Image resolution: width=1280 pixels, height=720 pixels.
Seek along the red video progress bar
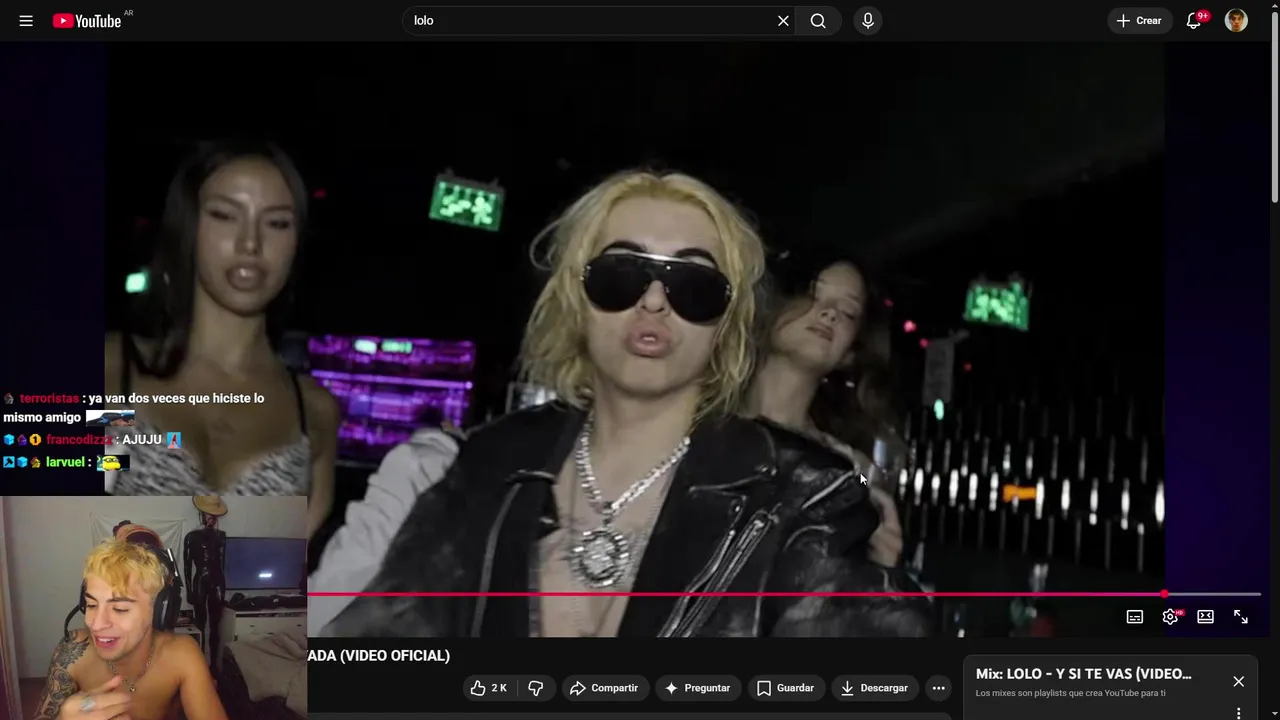point(784,594)
